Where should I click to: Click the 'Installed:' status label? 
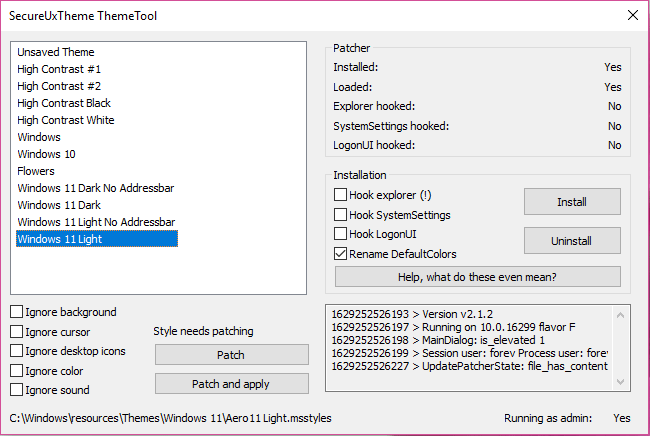[356, 67]
